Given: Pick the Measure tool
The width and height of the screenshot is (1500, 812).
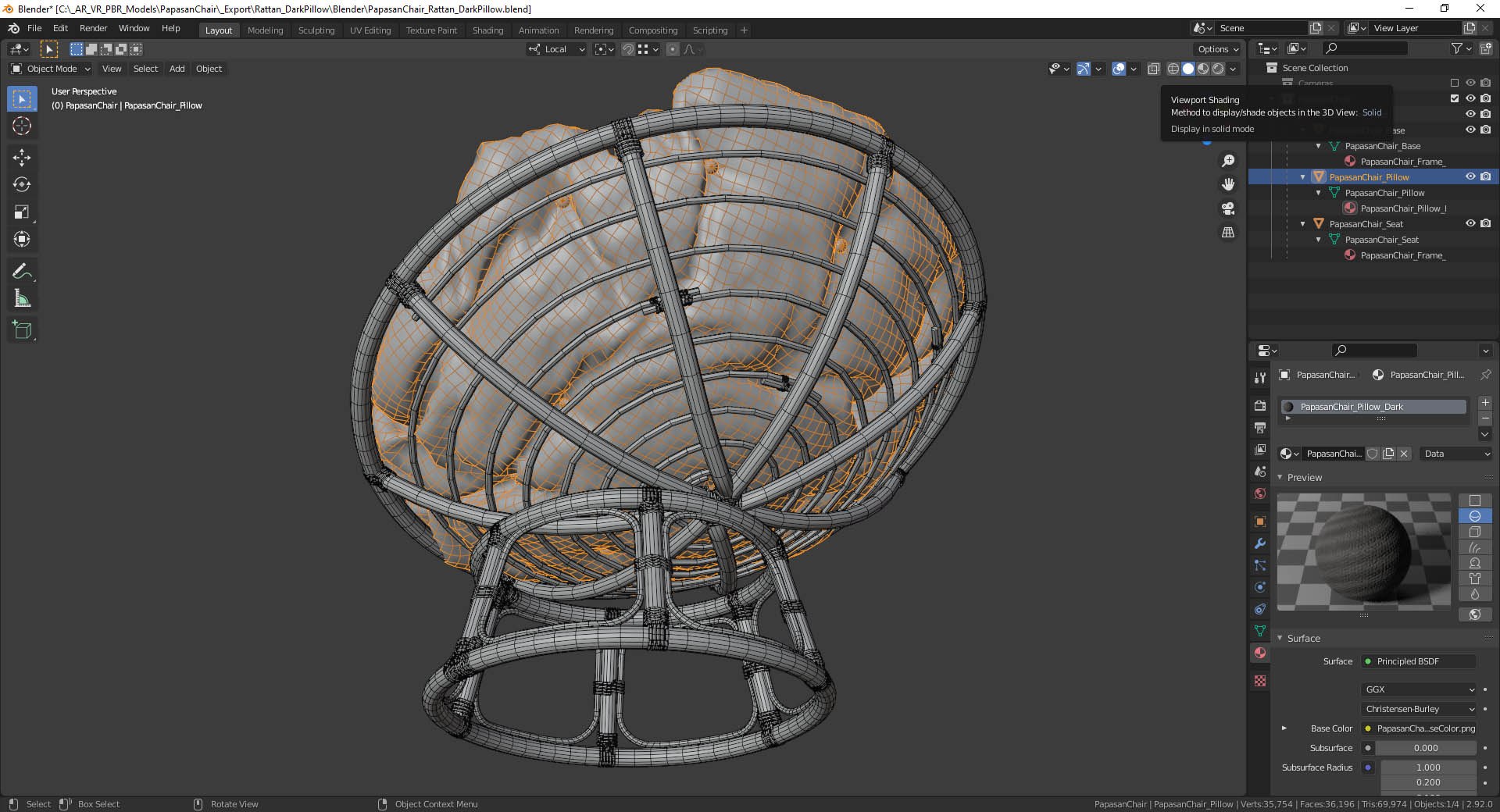Looking at the screenshot, I should pos(22,299).
